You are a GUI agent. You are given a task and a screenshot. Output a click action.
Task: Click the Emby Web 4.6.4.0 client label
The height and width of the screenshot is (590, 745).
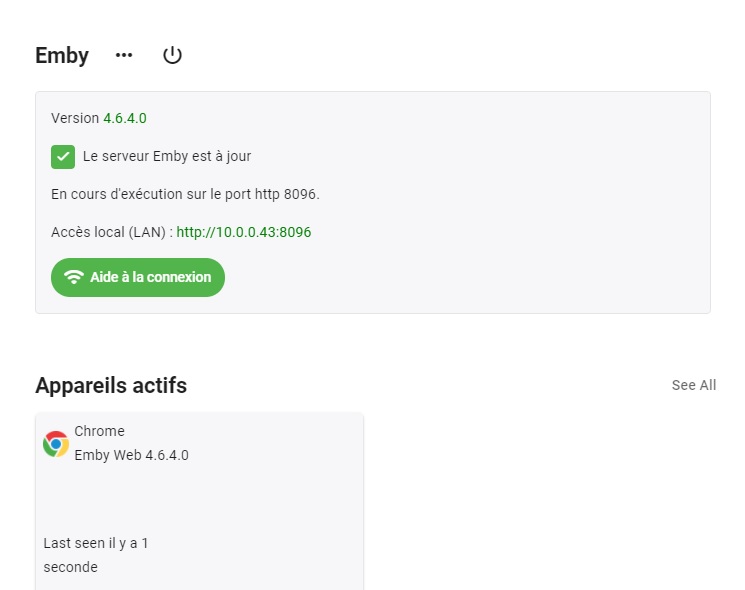(x=132, y=455)
